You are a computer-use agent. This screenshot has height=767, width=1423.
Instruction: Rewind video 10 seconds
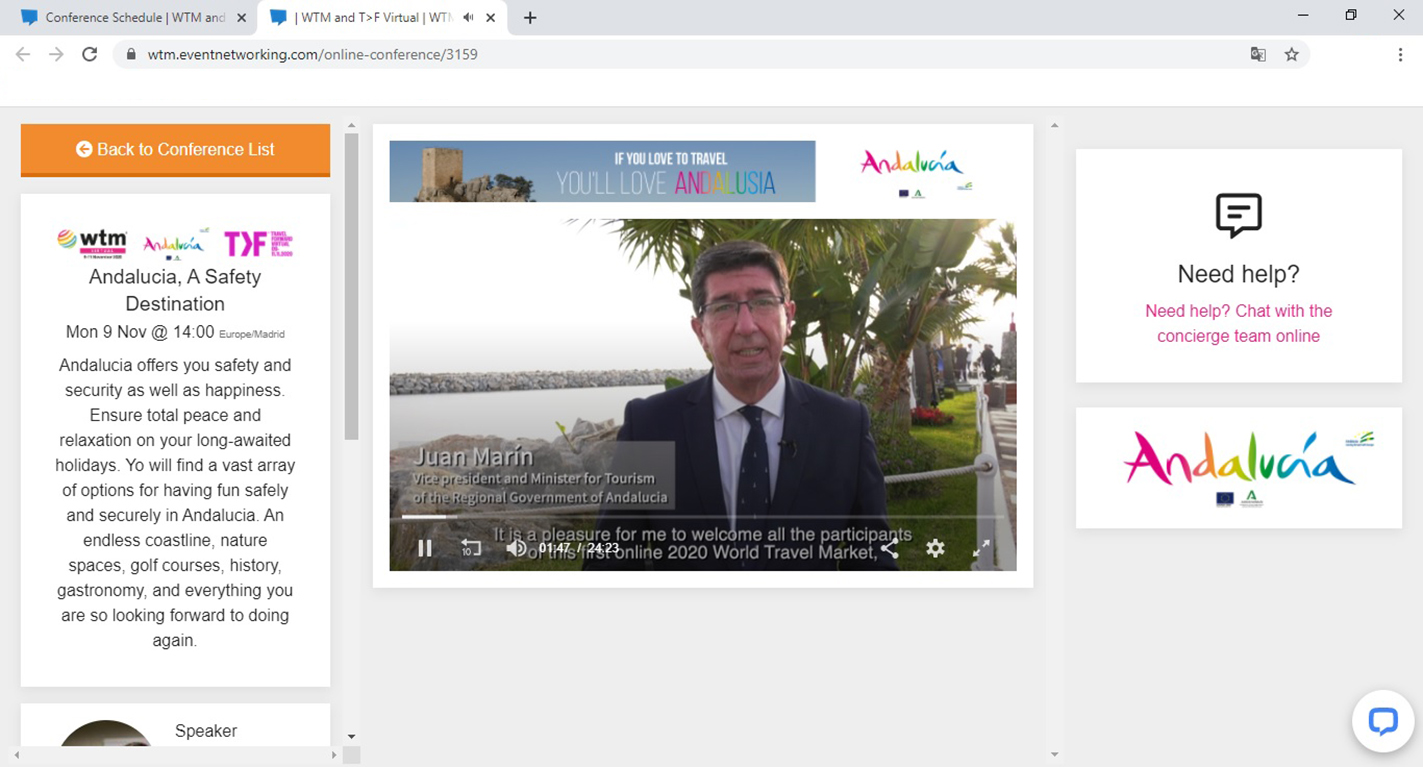(471, 548)
